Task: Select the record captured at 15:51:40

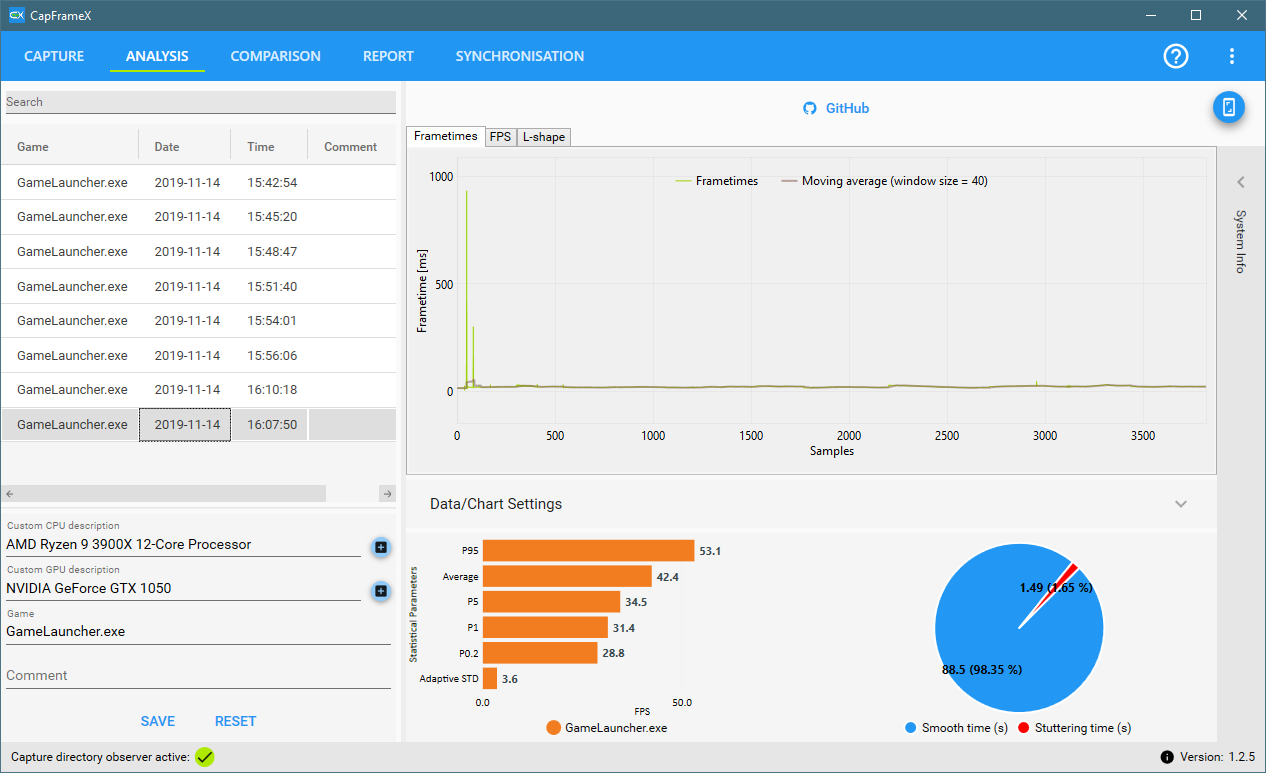Action: tap(199, 286)
